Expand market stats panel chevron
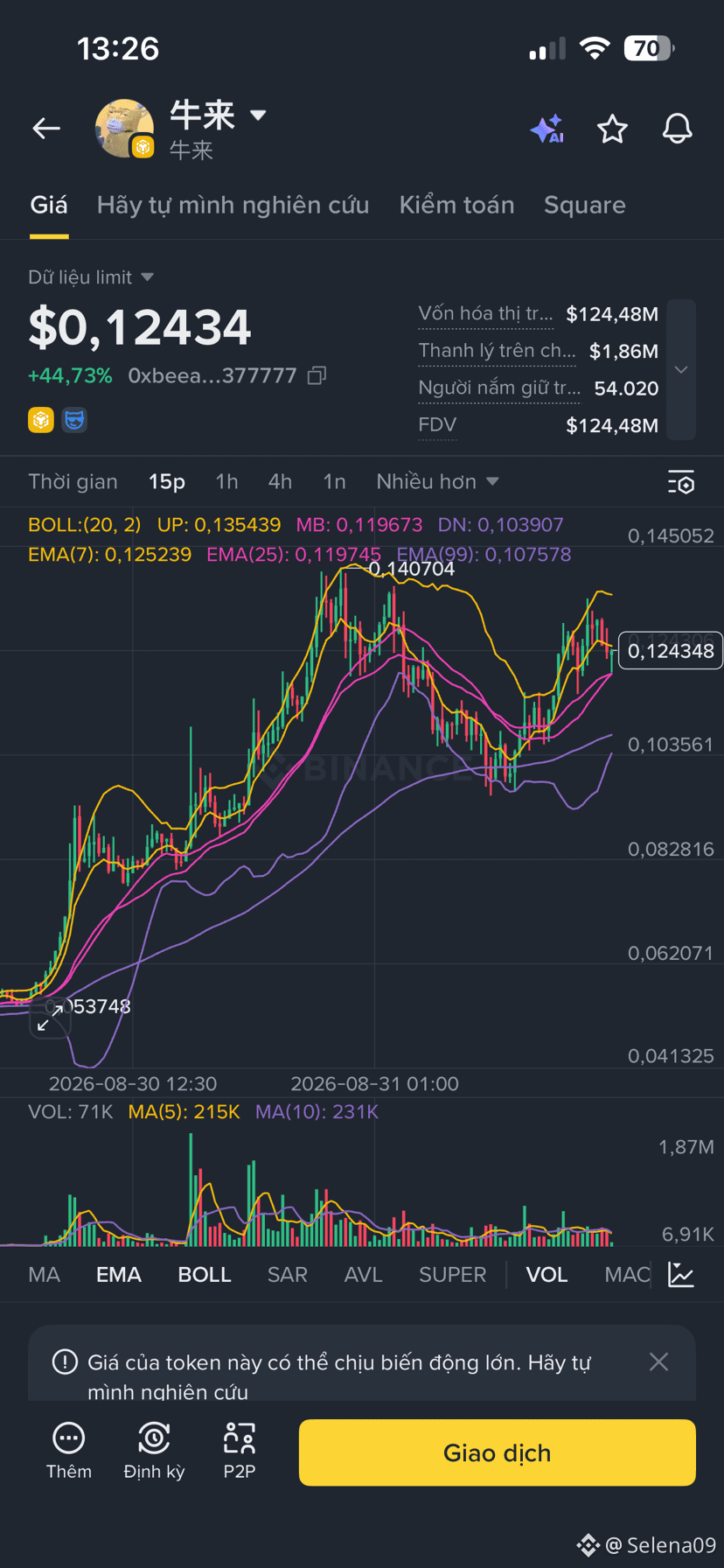724x1568 pixels. click(681, 369)
